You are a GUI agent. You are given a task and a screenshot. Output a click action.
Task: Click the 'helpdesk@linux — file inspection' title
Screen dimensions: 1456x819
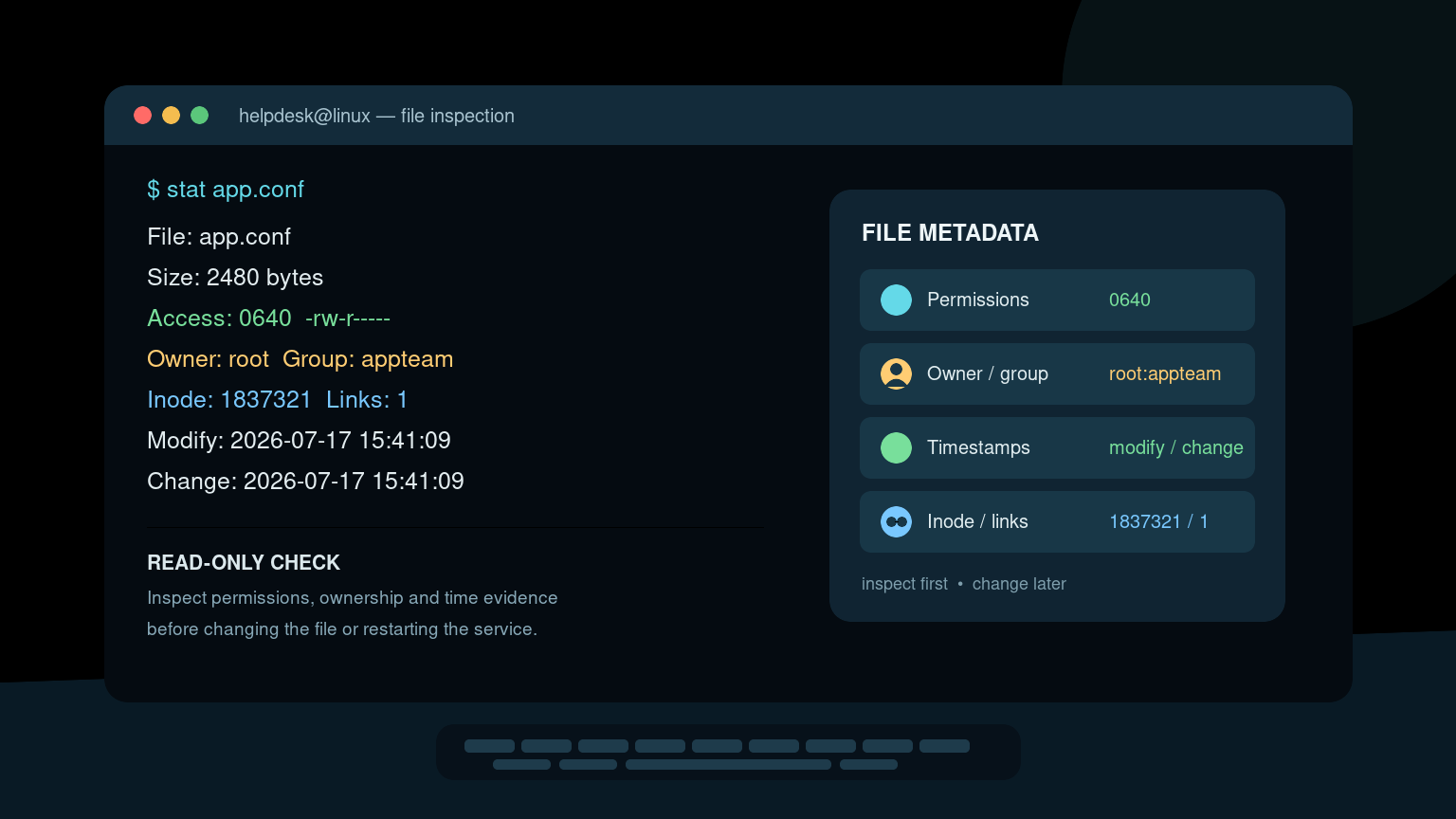coord(376,116)
